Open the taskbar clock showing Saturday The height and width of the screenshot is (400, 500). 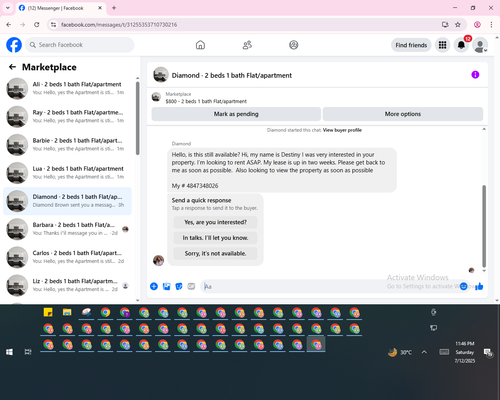point(465,352)
